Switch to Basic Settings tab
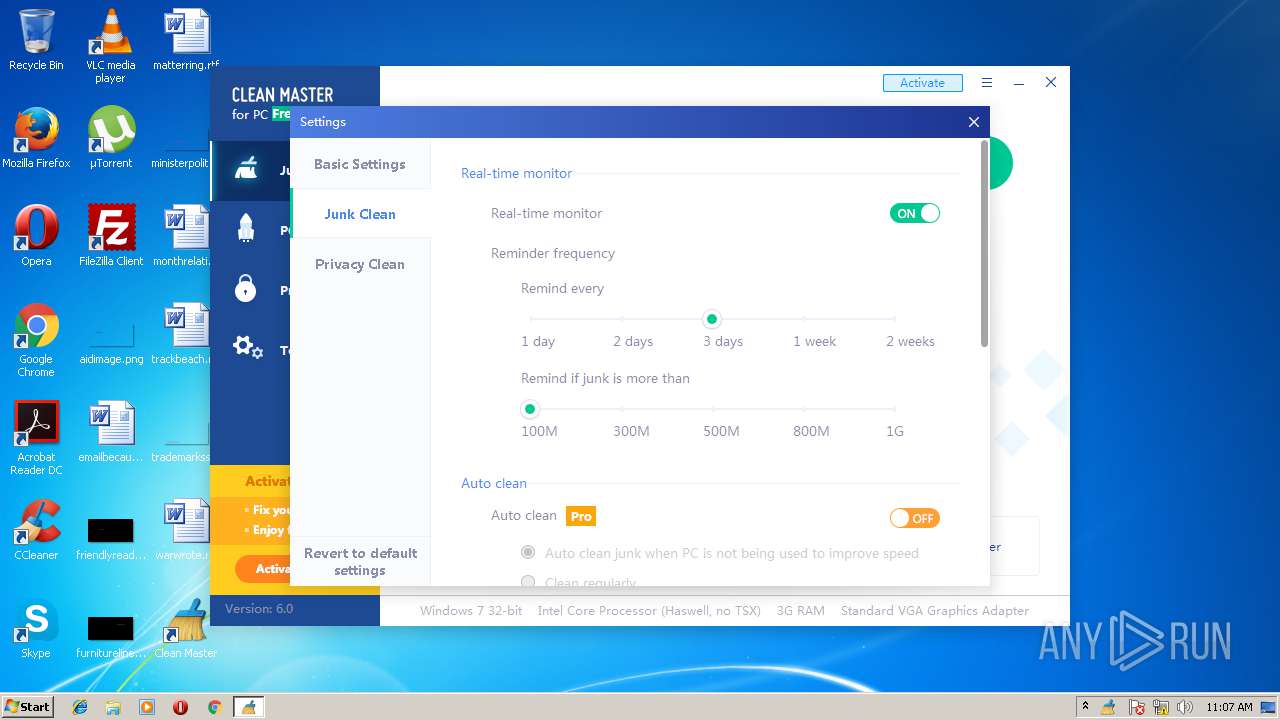This screenshot has width=1280, height=720. click(360, 164)
